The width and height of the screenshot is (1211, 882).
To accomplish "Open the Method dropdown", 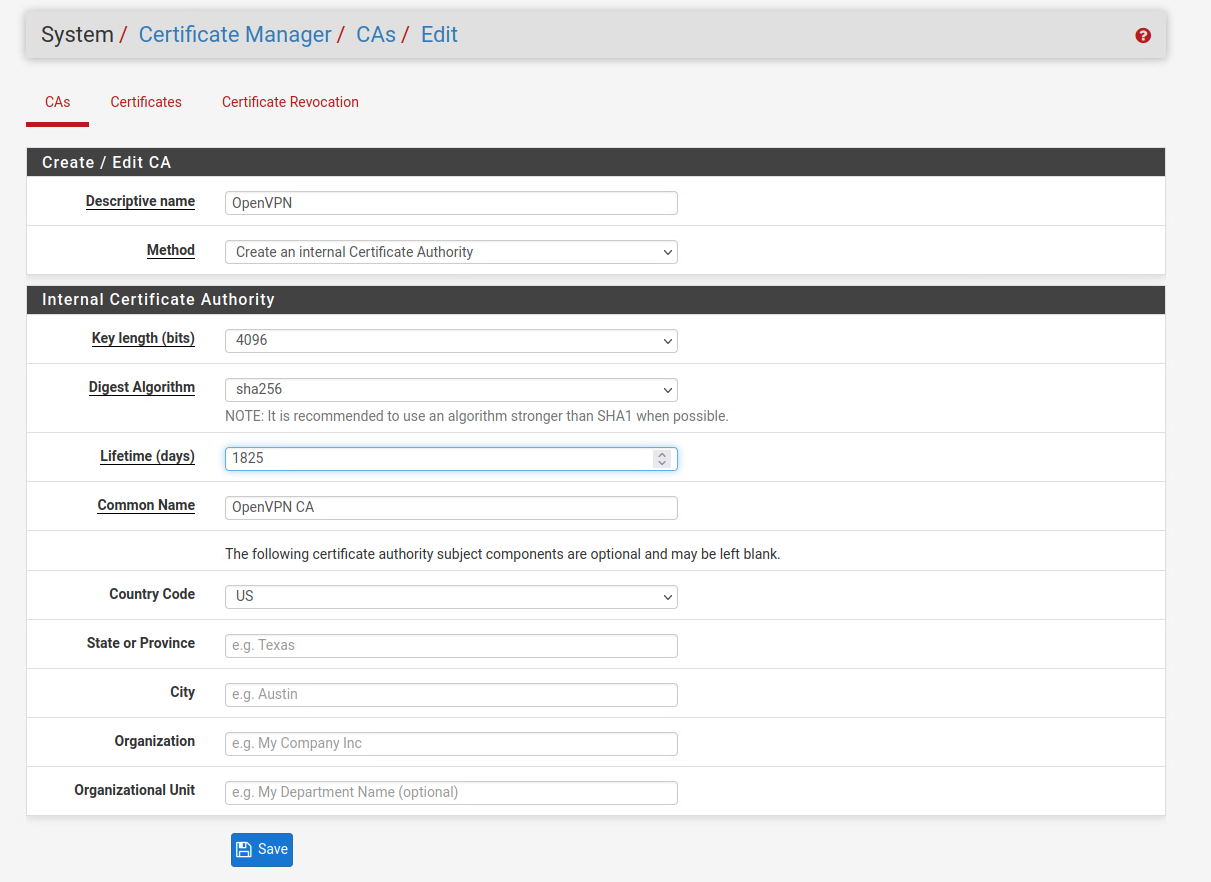I will point(451,252).
